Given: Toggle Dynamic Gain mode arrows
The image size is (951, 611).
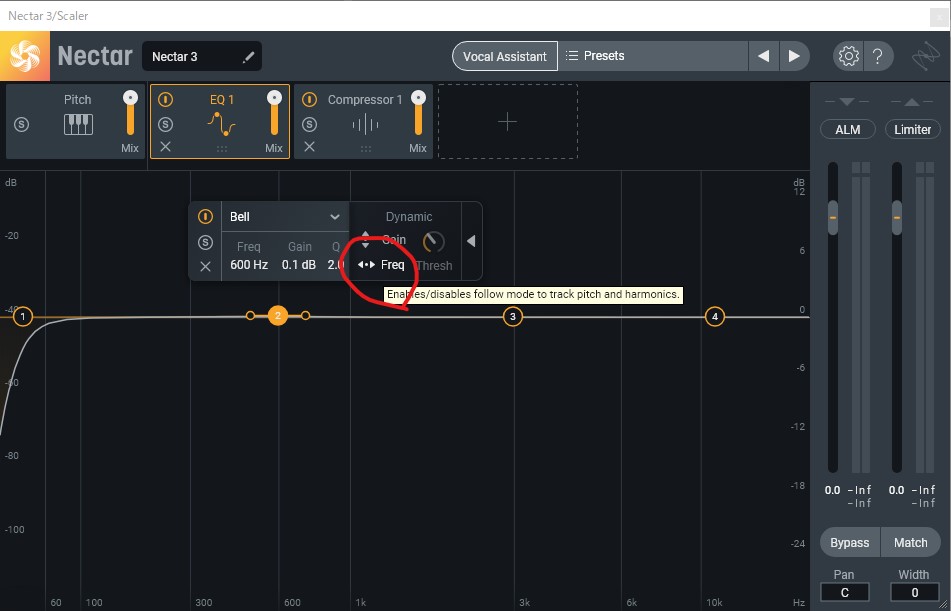Looking at the screenshot, I should click(x=365, y=240).
